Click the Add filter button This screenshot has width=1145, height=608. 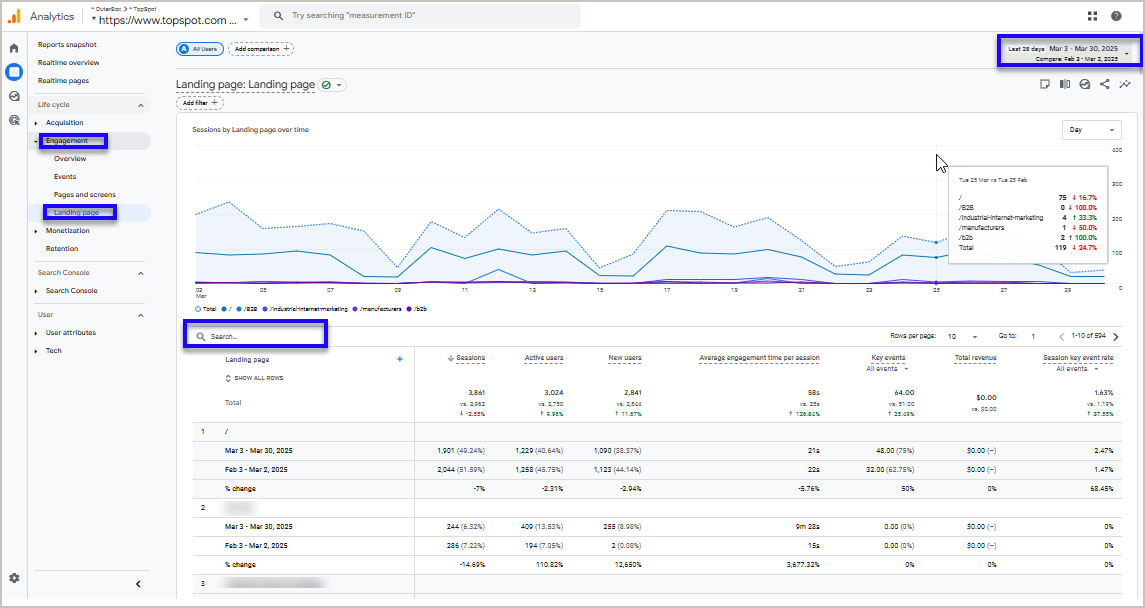[x=198, y=102]
